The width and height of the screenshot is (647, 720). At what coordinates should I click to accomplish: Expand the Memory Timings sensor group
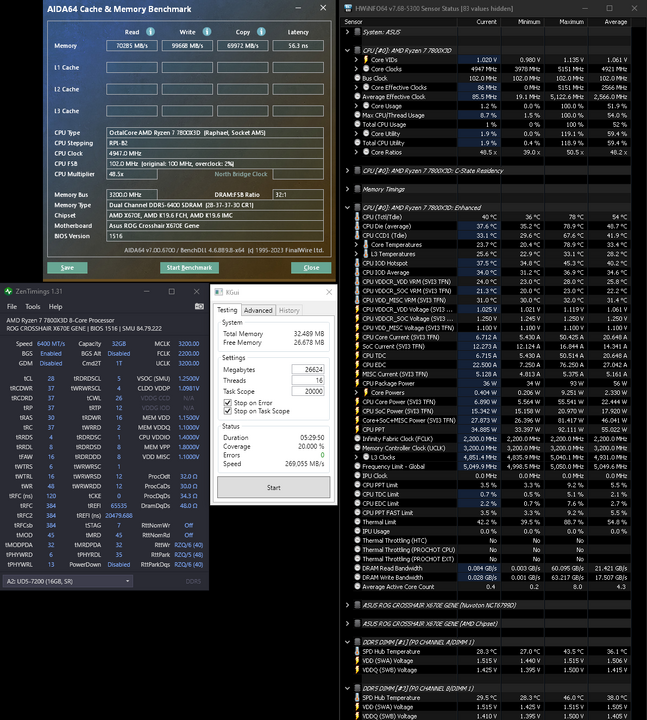(348, 188)
